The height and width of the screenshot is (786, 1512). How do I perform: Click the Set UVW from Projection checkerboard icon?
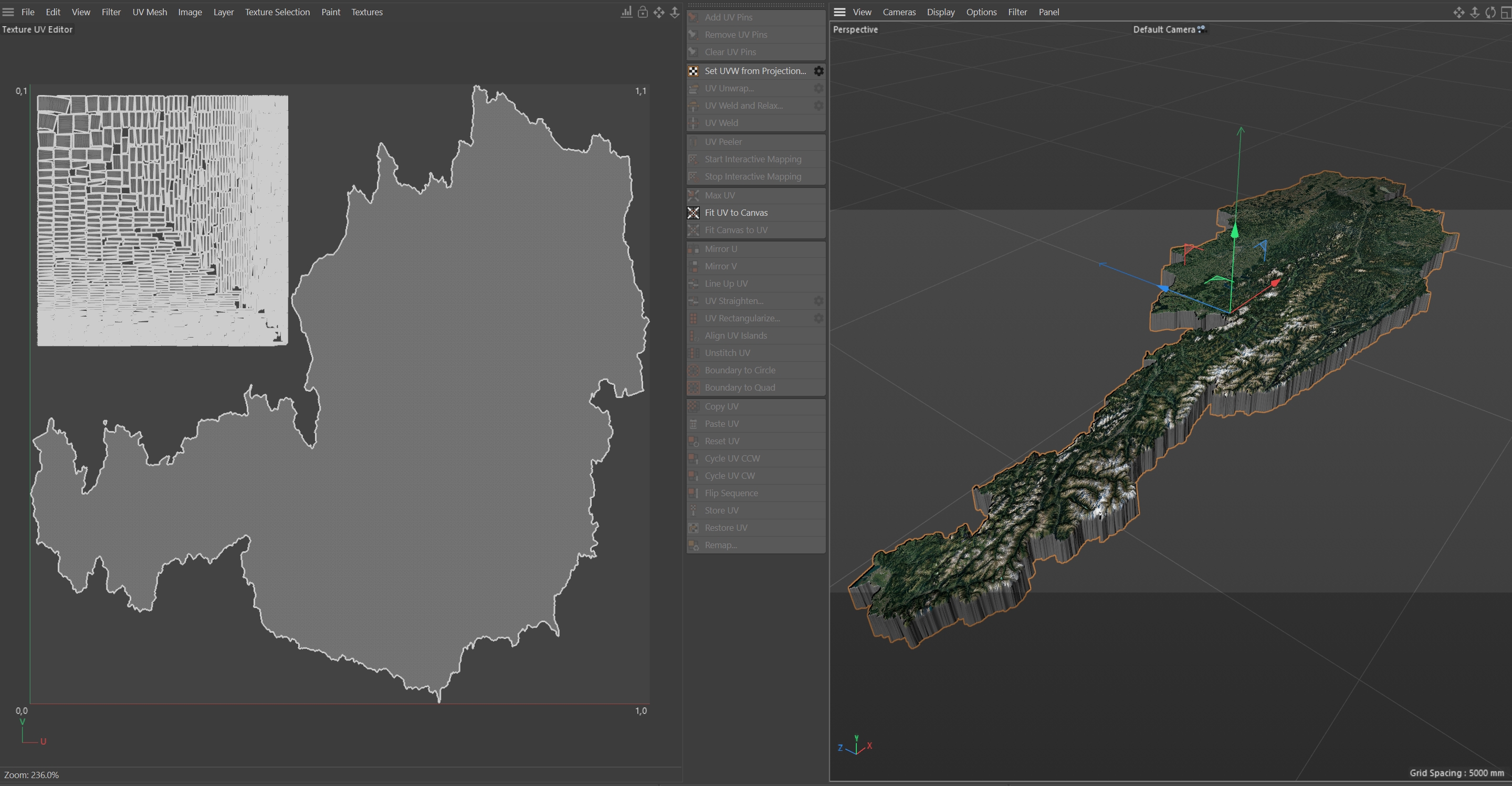point(693,71)
